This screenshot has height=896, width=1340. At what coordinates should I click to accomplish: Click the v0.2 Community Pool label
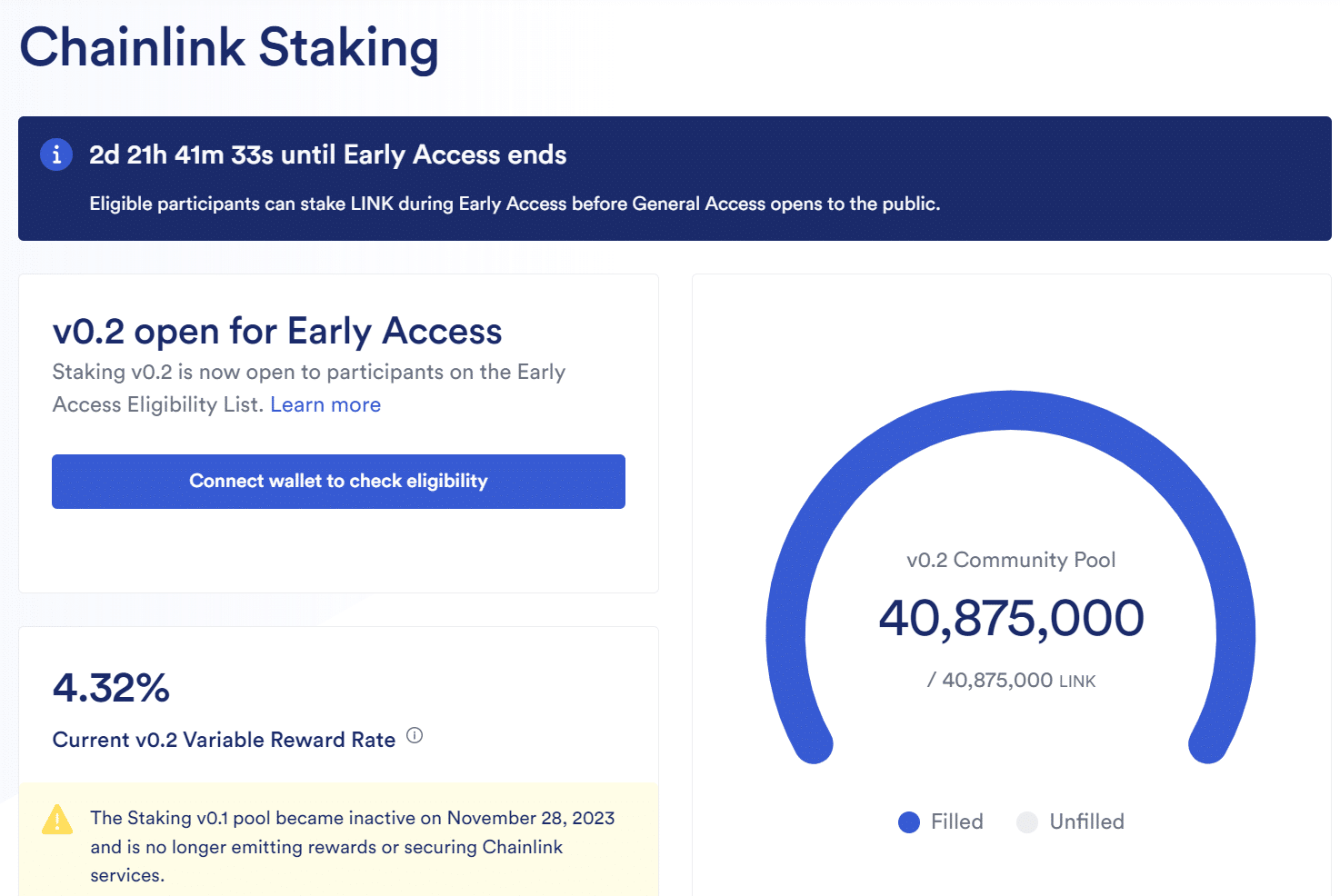[x=1011, y=560]
